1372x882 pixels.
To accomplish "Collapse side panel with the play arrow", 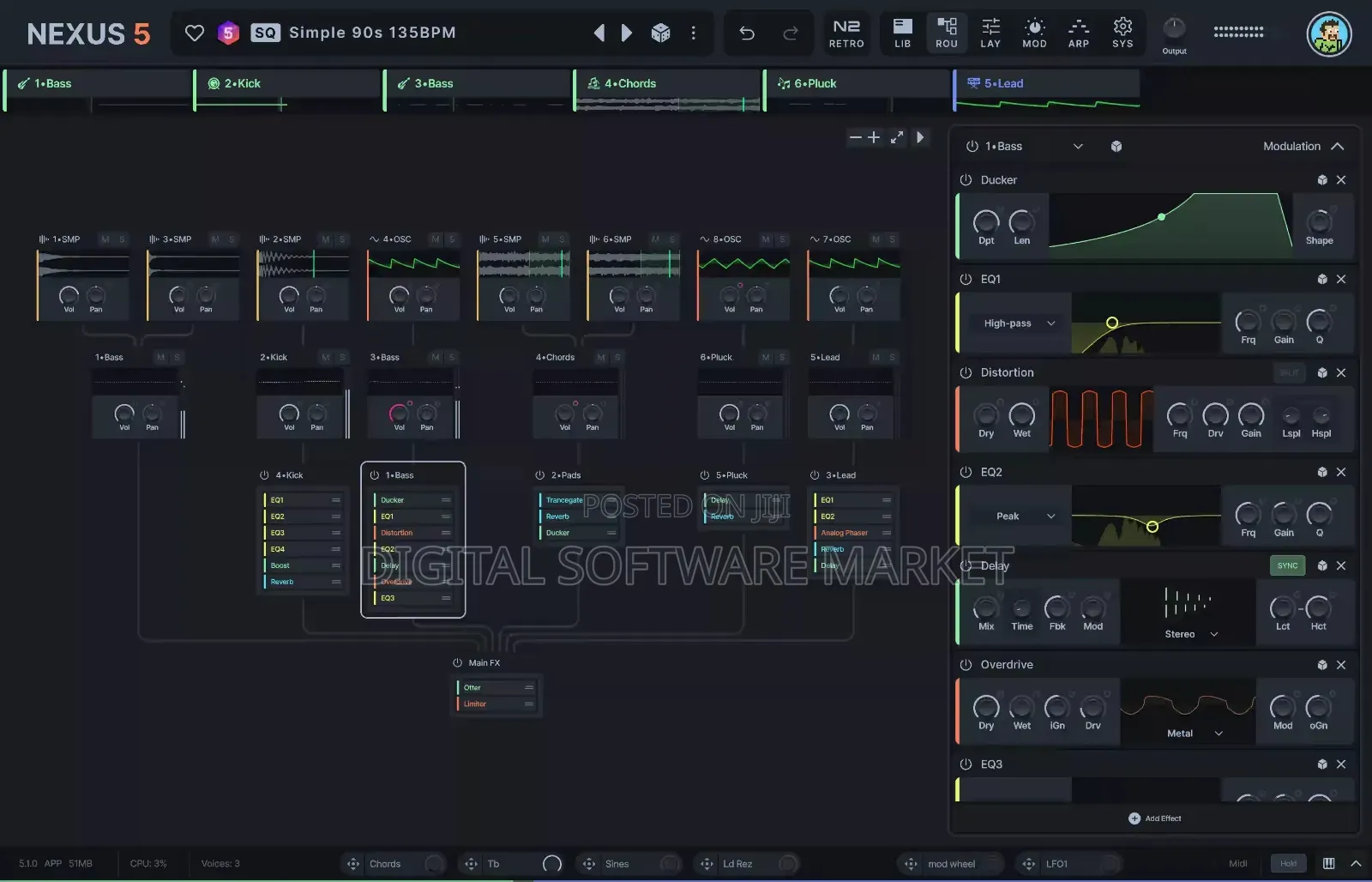I will 920,137.
